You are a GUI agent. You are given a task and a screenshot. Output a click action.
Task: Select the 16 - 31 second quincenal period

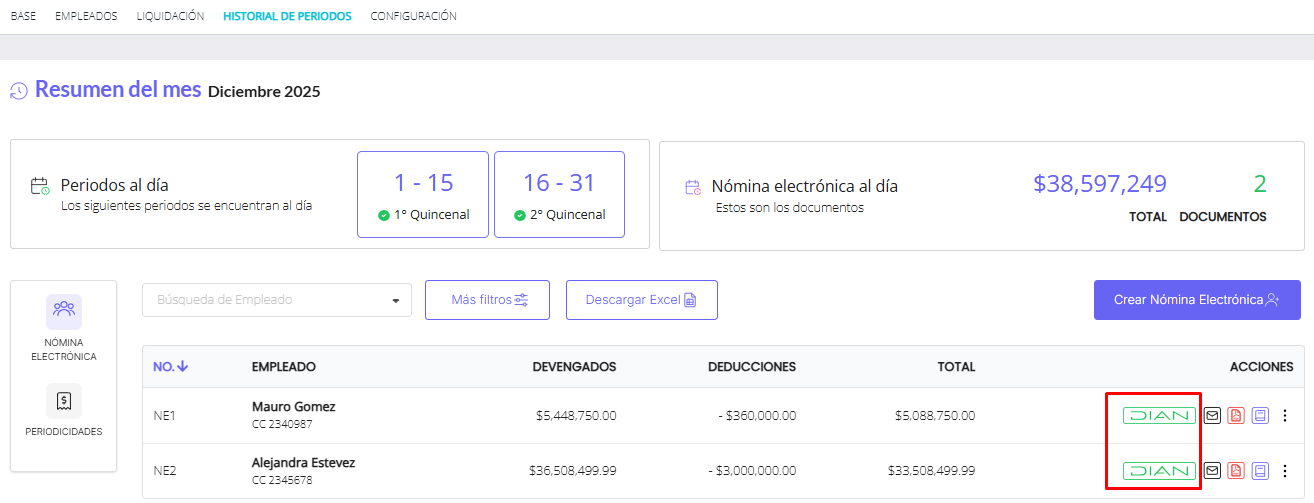click(x=559, y=194)
